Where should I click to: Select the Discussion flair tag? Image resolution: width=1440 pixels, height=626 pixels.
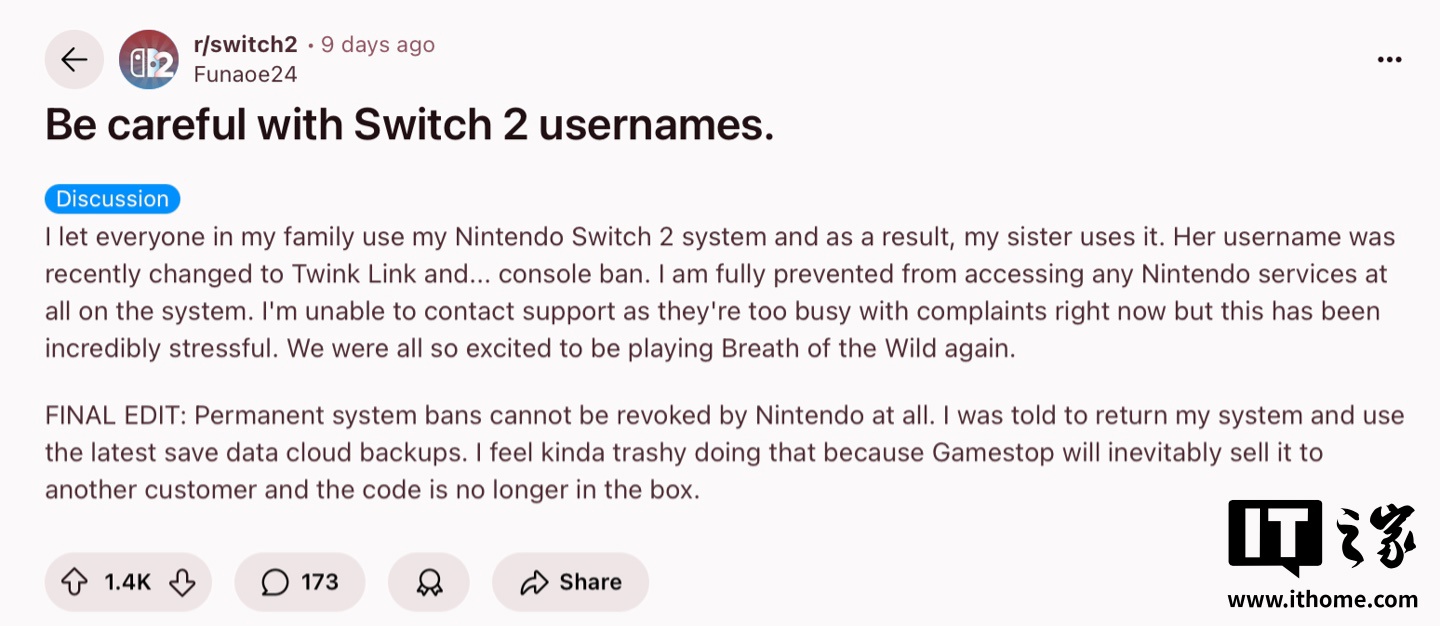(x=112, y=199)
